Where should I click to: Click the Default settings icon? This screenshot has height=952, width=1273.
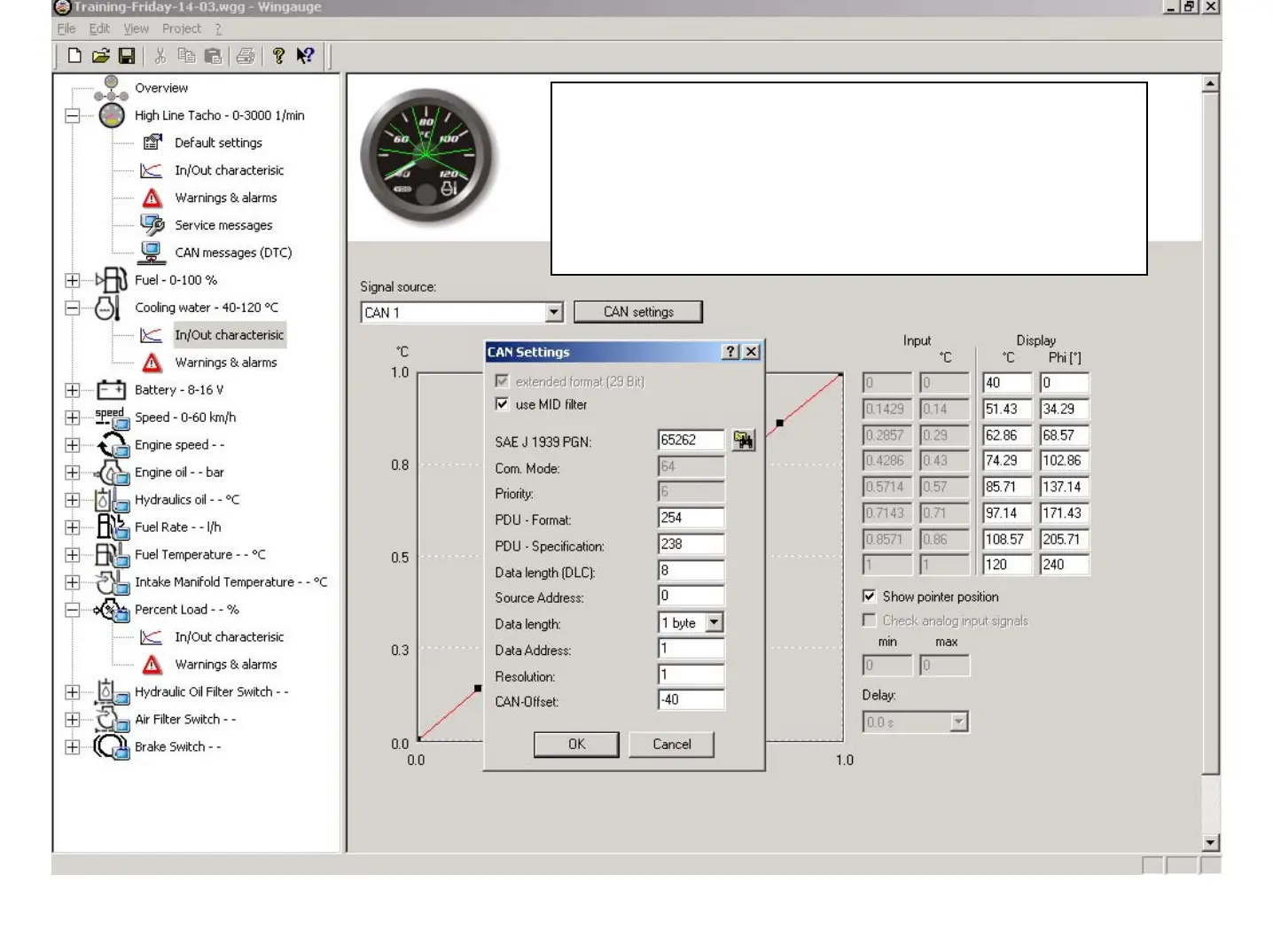[152, 142]
